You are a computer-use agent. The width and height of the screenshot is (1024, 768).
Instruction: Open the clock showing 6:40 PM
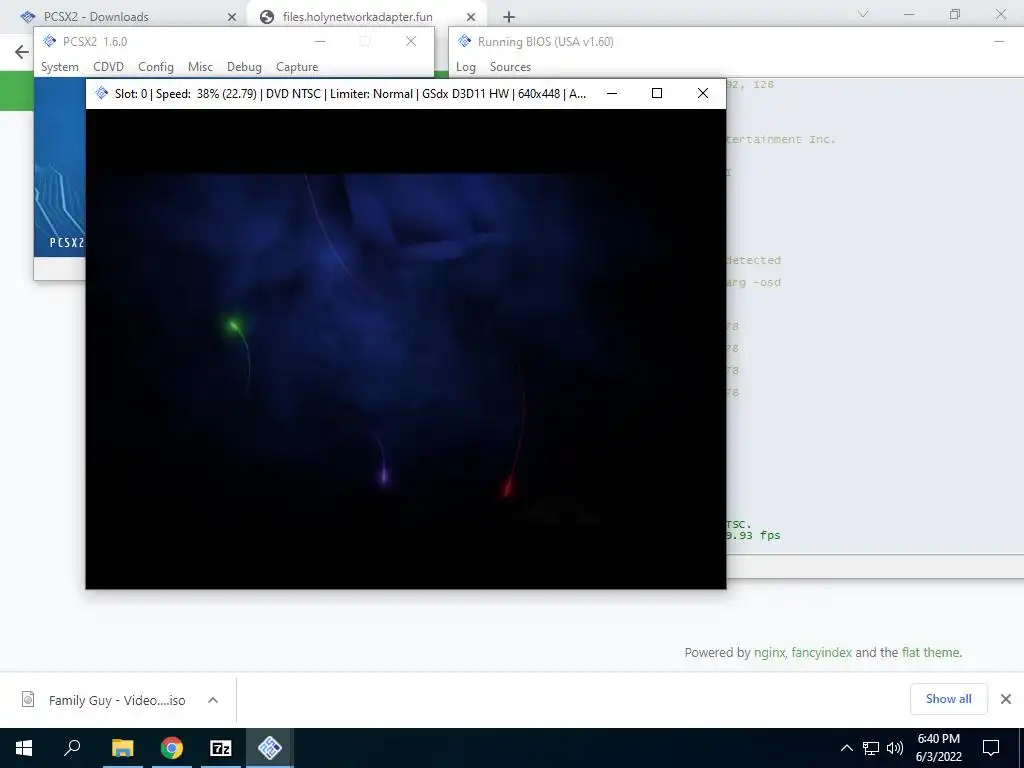point(938,748)
